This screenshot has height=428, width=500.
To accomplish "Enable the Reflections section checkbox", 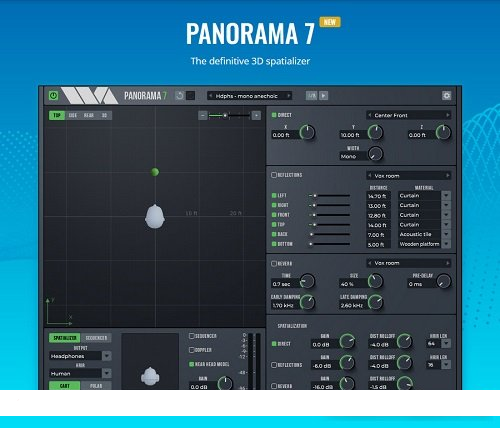I will 274,175.
